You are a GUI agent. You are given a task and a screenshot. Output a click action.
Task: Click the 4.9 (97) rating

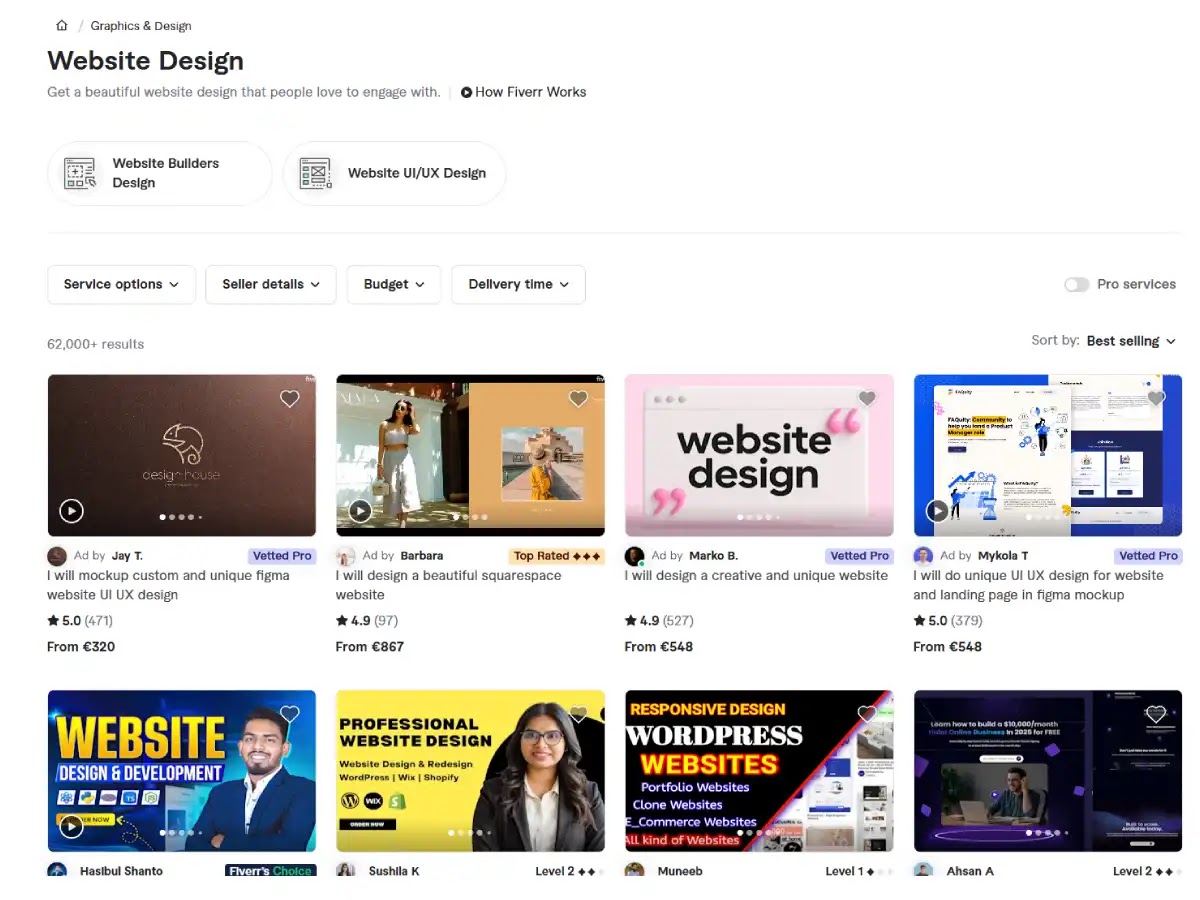click(x=367, y=621)
